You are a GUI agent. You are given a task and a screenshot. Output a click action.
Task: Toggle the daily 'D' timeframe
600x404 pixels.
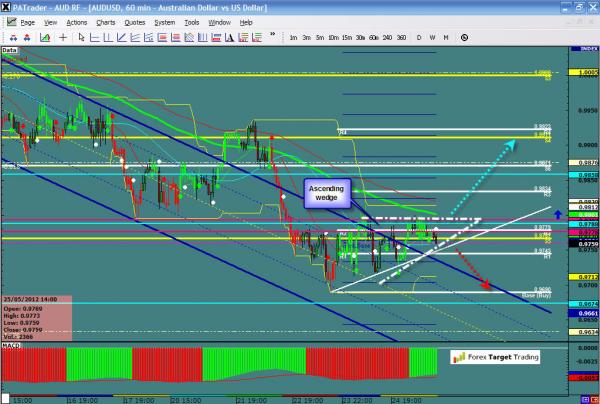(x=418, y=37)
